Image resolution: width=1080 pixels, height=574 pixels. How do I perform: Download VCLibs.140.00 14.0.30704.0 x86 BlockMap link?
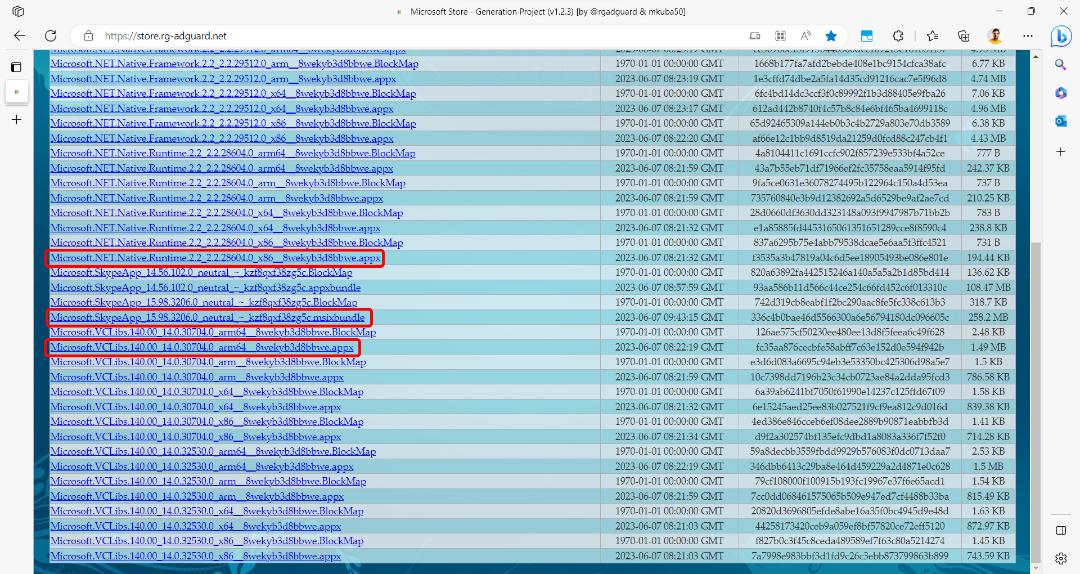pyautogui.click(x=207, y=422)
